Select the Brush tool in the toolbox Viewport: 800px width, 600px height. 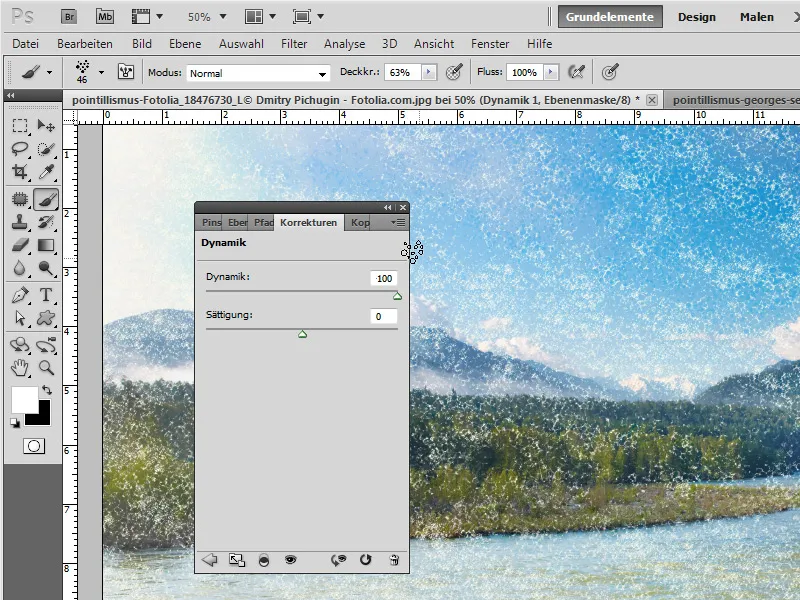pos(46,199)
